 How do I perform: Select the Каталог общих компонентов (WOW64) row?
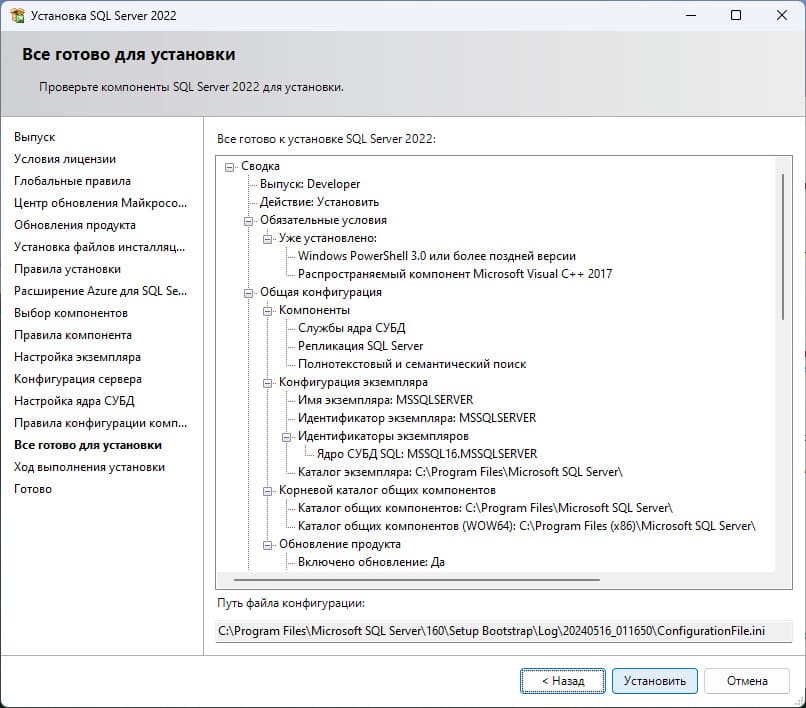527,527
